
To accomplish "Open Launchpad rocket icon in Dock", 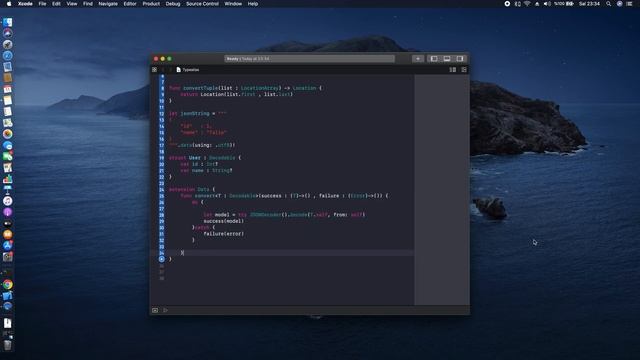I will [8, 44].
